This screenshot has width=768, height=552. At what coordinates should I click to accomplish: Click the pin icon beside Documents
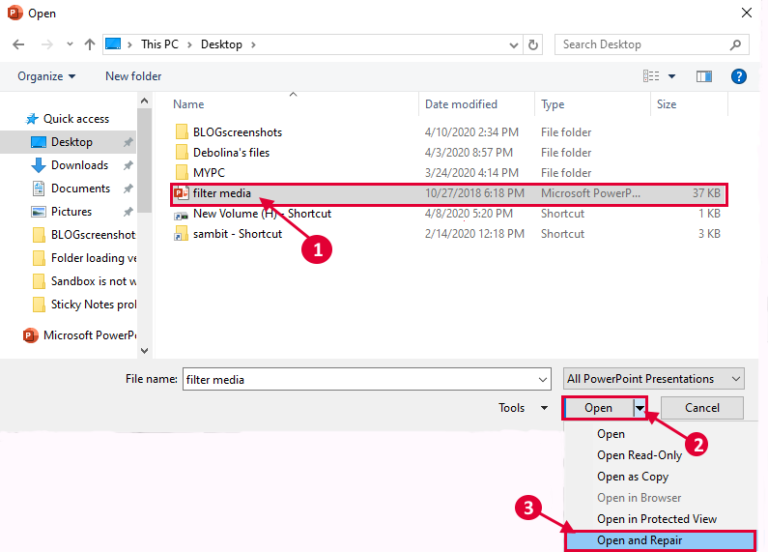click(x=128, y=189)
